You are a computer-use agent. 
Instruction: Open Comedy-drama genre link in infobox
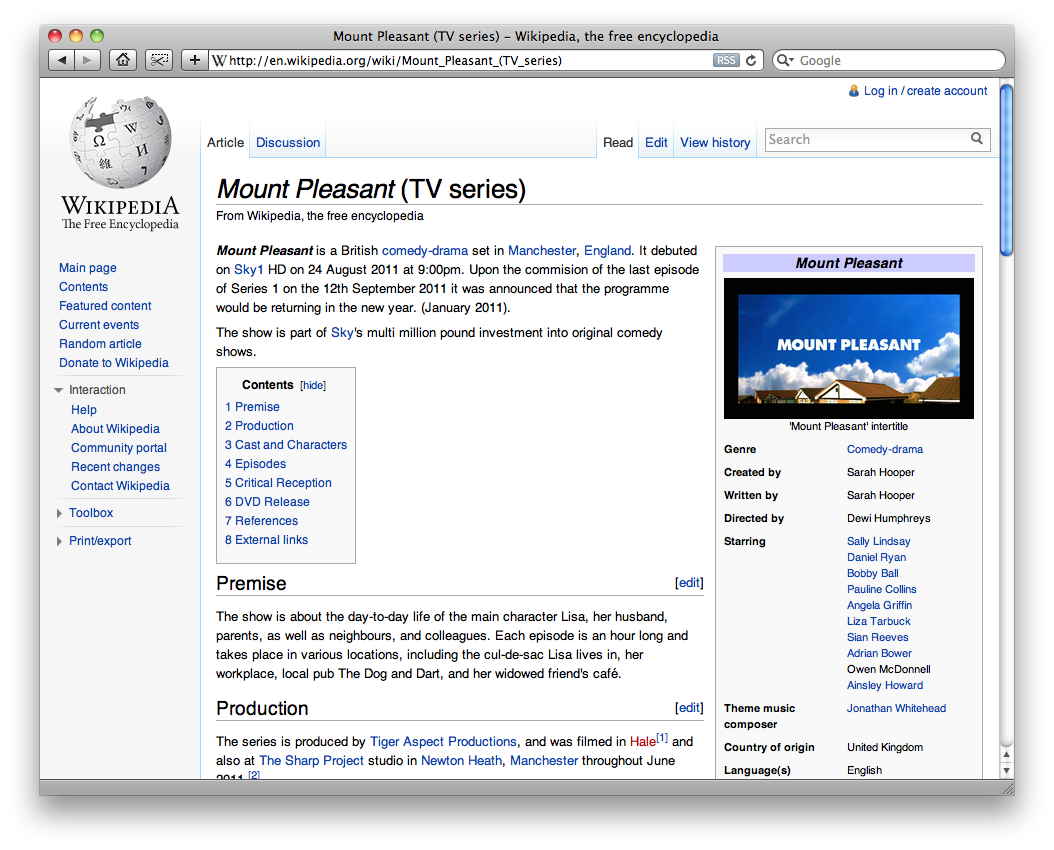click(x=885, y=450)
